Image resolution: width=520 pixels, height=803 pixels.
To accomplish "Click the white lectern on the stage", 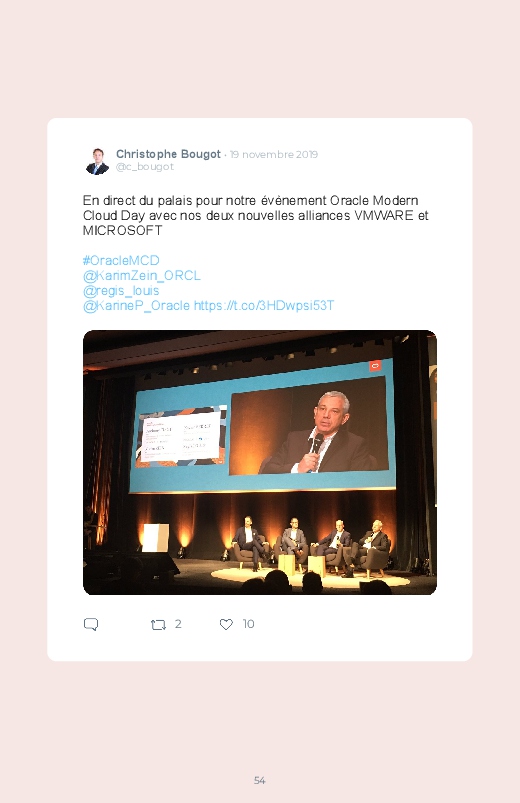I will coord(155,538).
